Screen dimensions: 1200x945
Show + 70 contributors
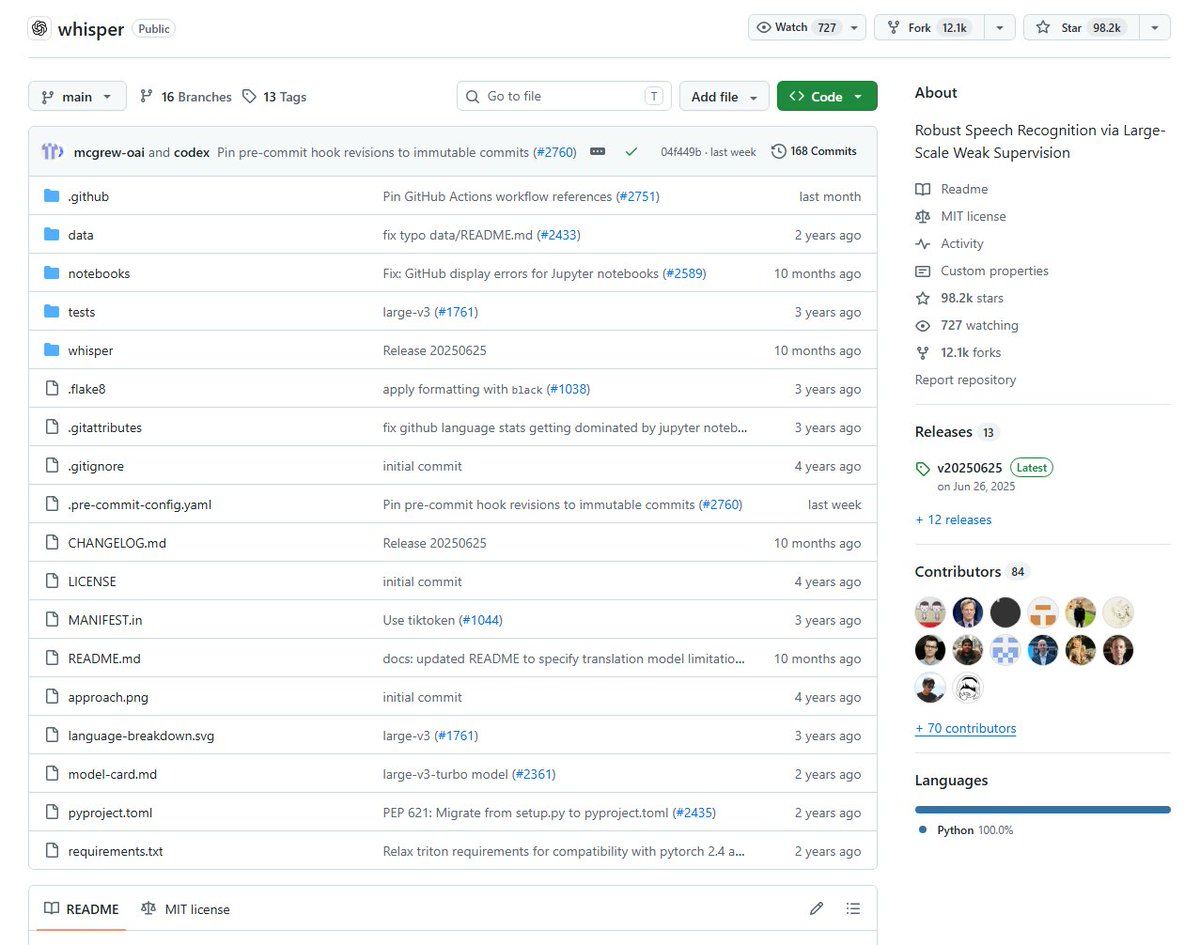coord(965,729)
